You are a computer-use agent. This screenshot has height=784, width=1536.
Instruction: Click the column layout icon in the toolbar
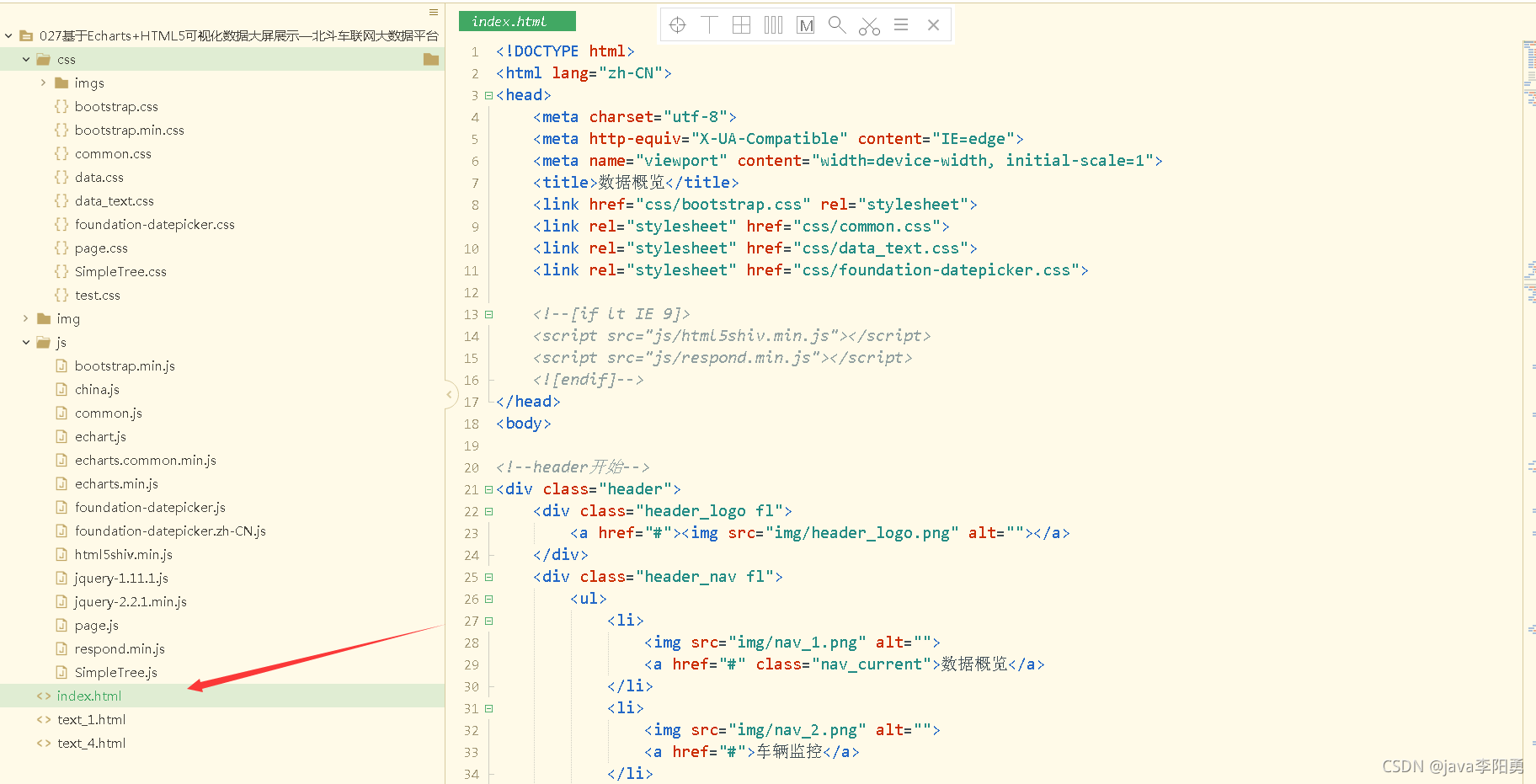[x=773, y=24]
